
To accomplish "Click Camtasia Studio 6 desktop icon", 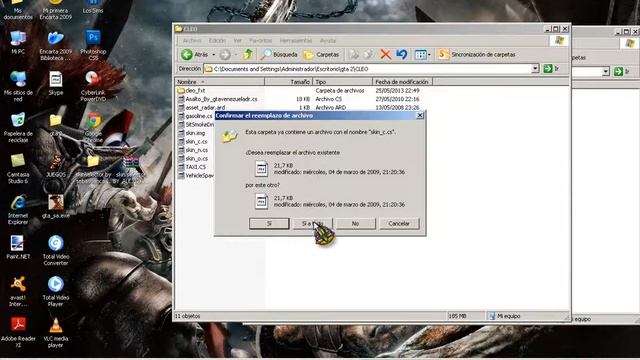I will (x=18, y=169).
